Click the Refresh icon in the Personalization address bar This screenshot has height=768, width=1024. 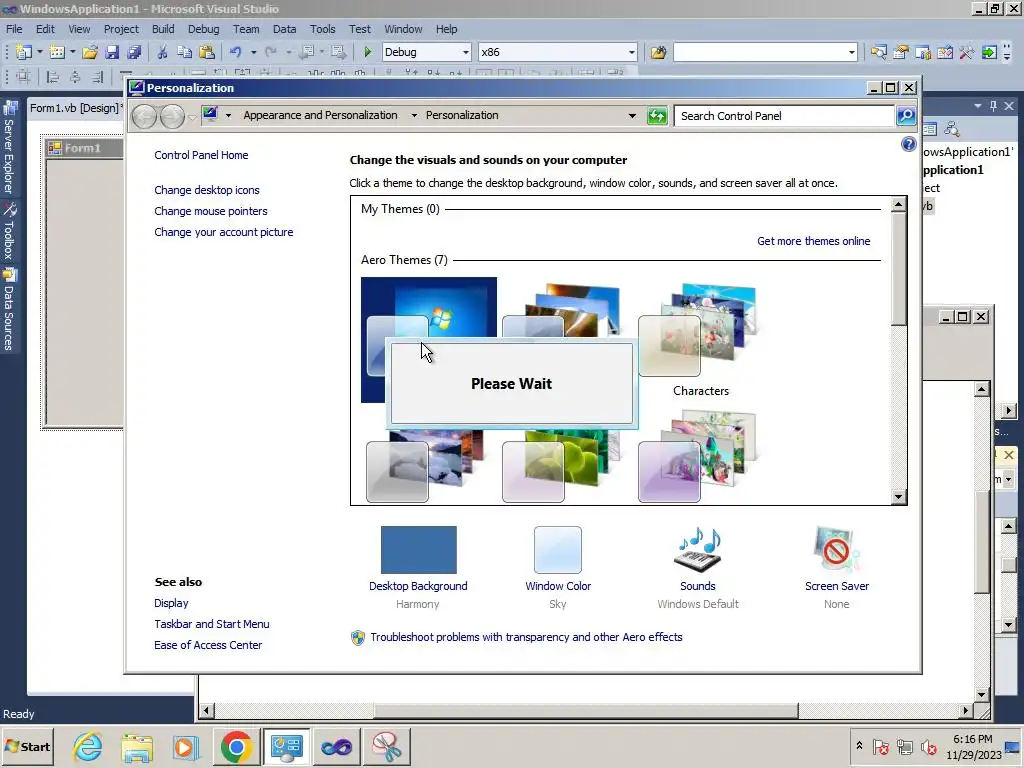[x=657, y=116]
